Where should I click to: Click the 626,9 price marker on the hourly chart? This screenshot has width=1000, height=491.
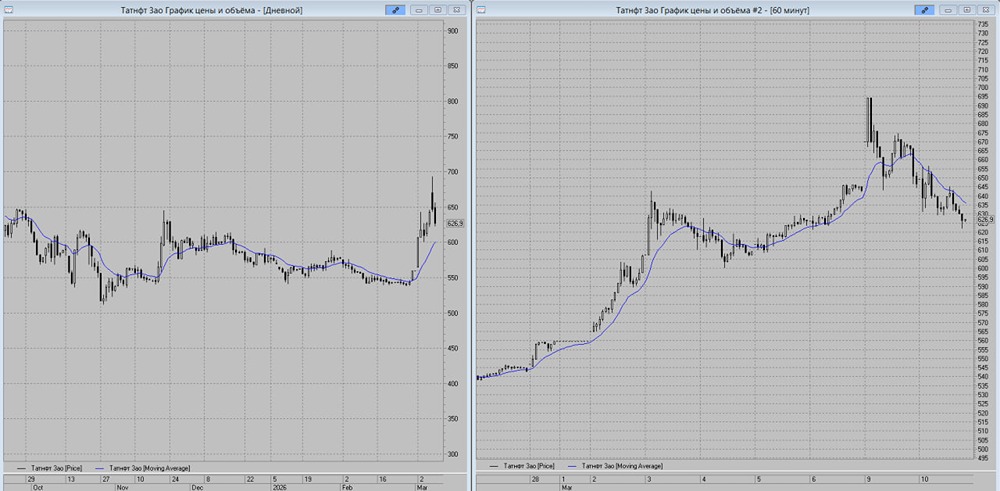(985, 220)
